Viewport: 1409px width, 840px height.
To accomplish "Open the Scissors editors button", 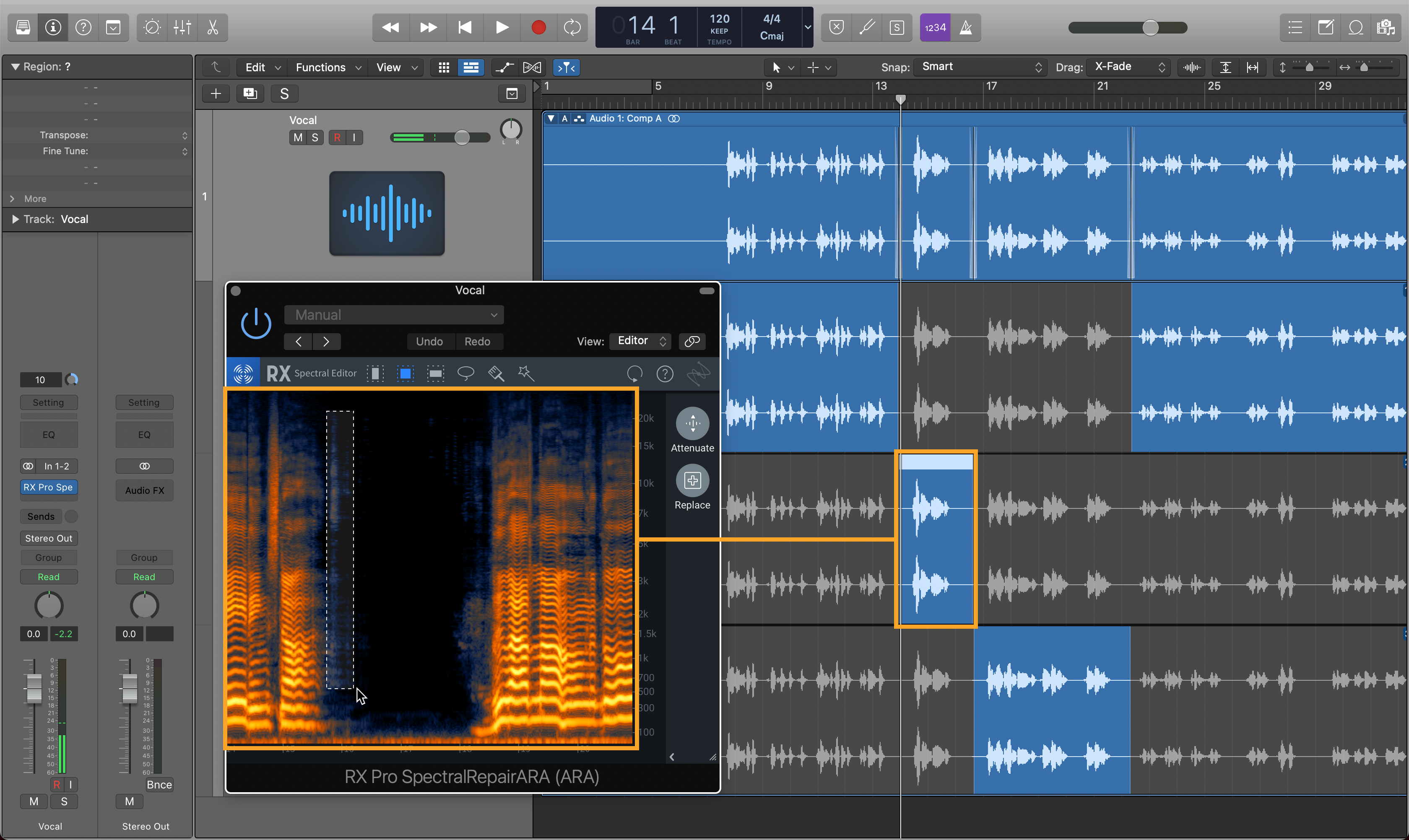I will pyautogui.click(x=213, y=27).
